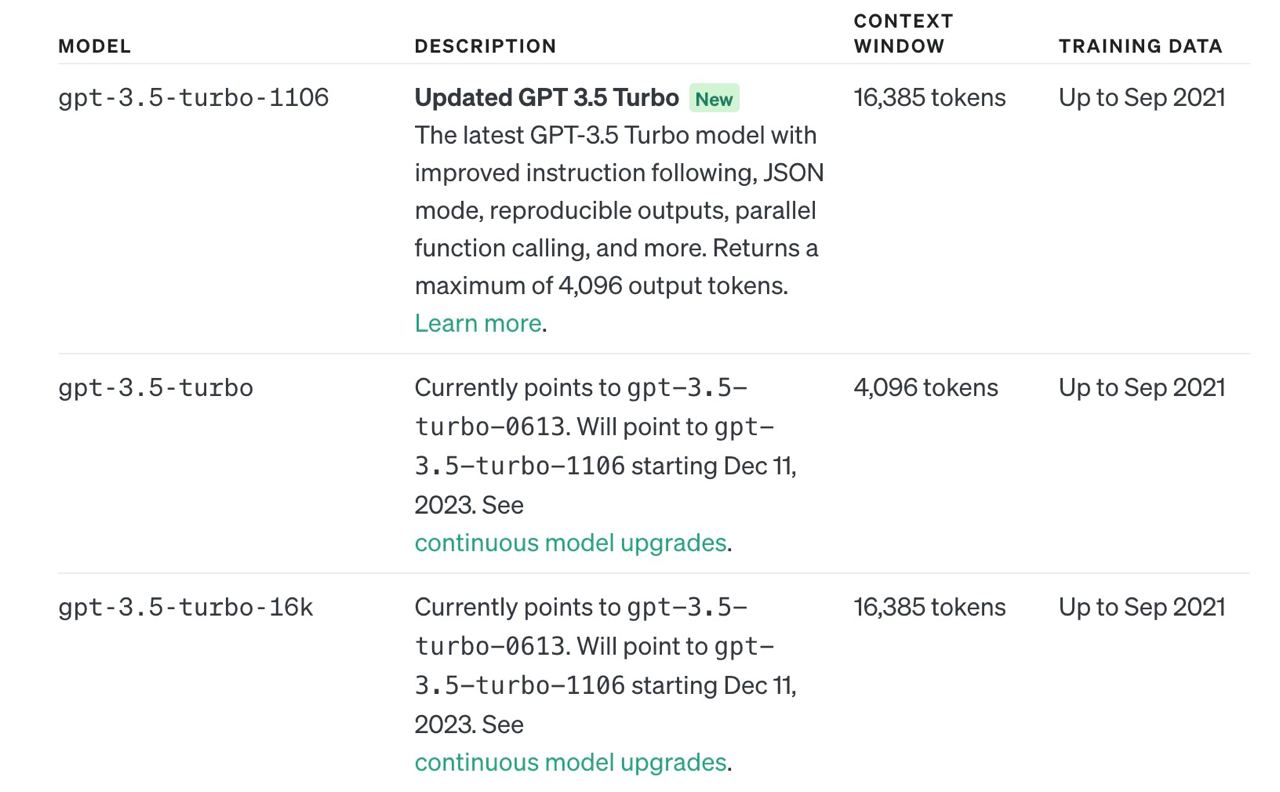Click Up to Sep 2021 in gpt-3.5-turbo-16k row
Viewport: 1280px width, 792px height.
coord(1141,608)
